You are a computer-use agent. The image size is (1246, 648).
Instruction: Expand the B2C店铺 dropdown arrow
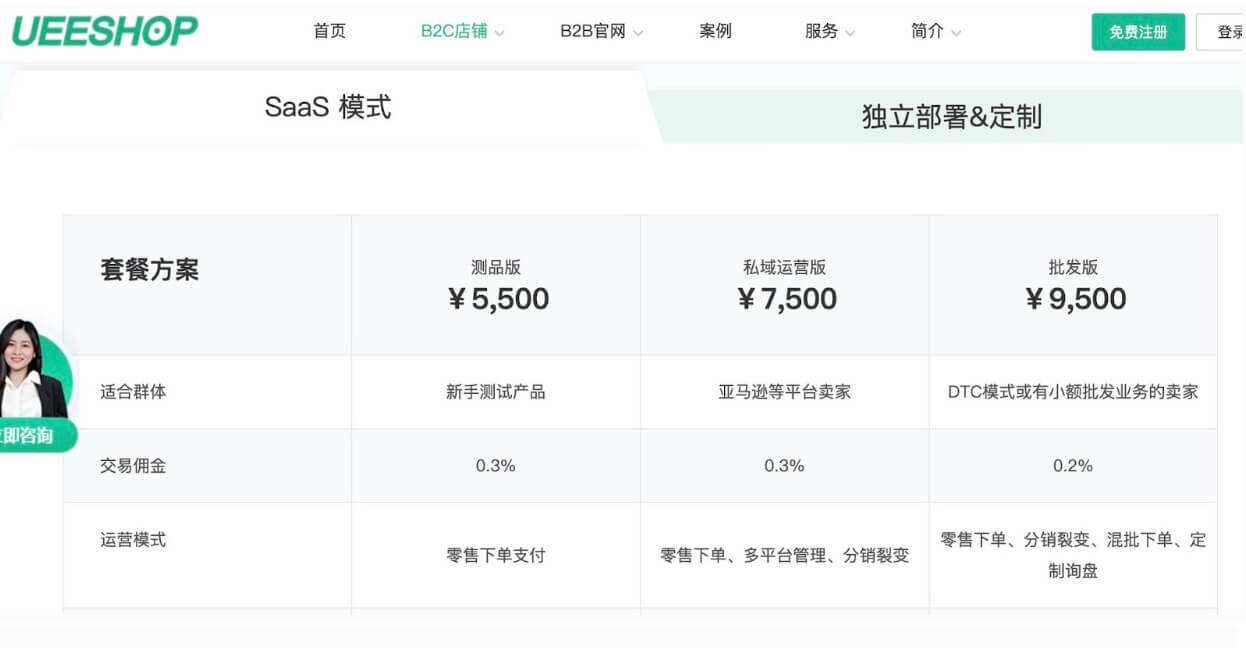click(499, 33)
